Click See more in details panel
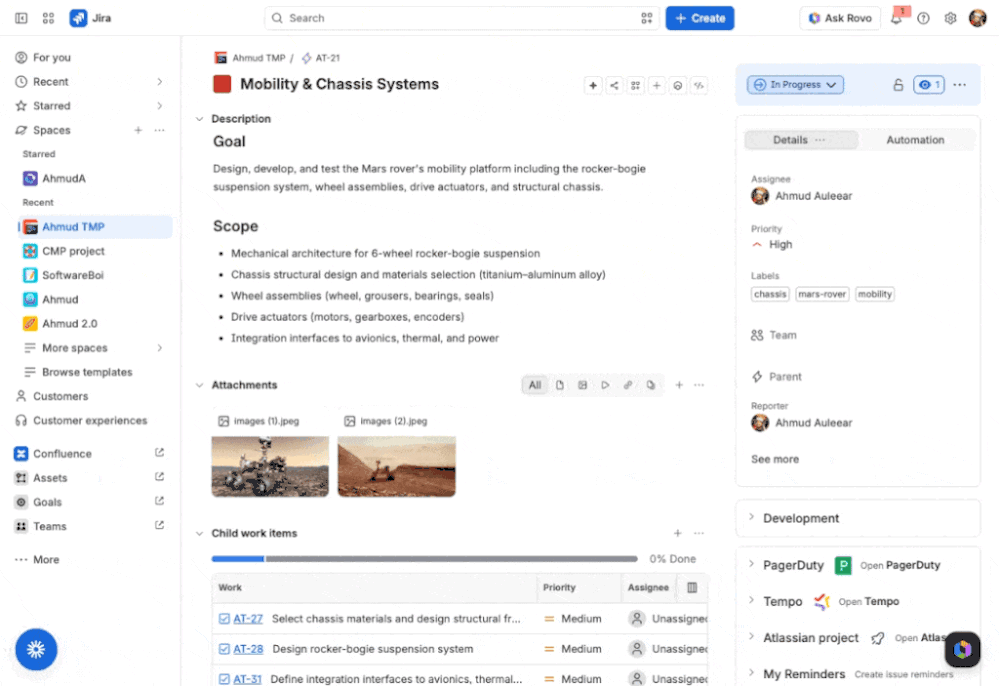Image resolution: width=999 pixels, height=686 pixels. [x=775, y=459]
